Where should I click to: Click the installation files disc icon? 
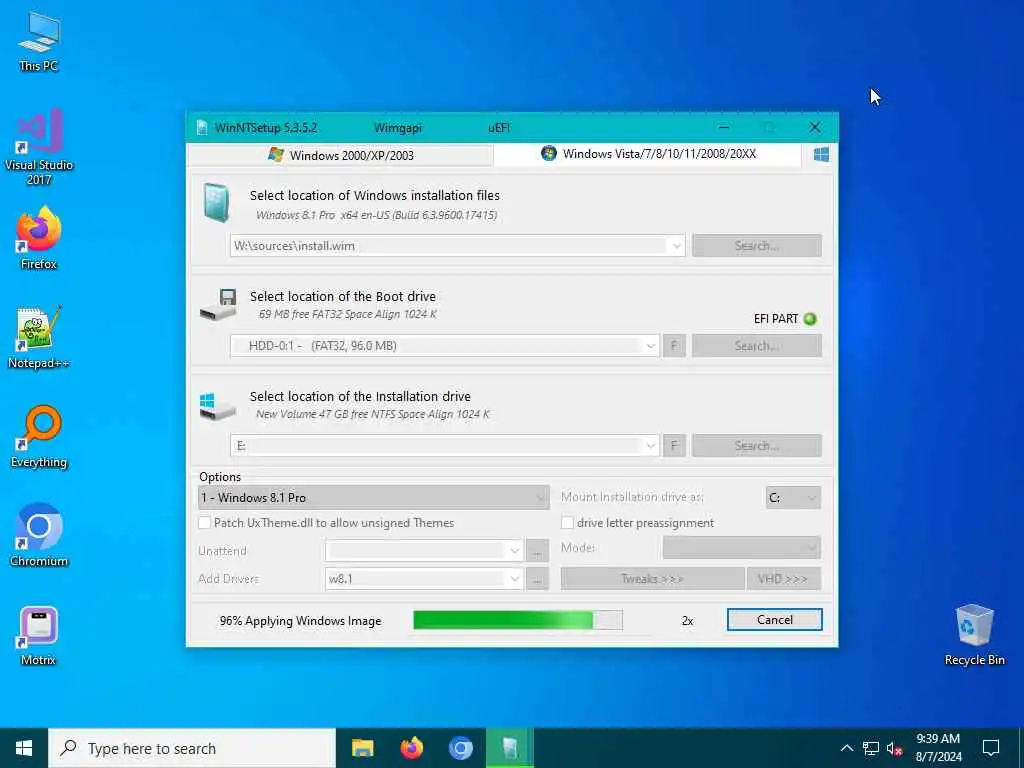pyautogui.click(x=216, y=202)
